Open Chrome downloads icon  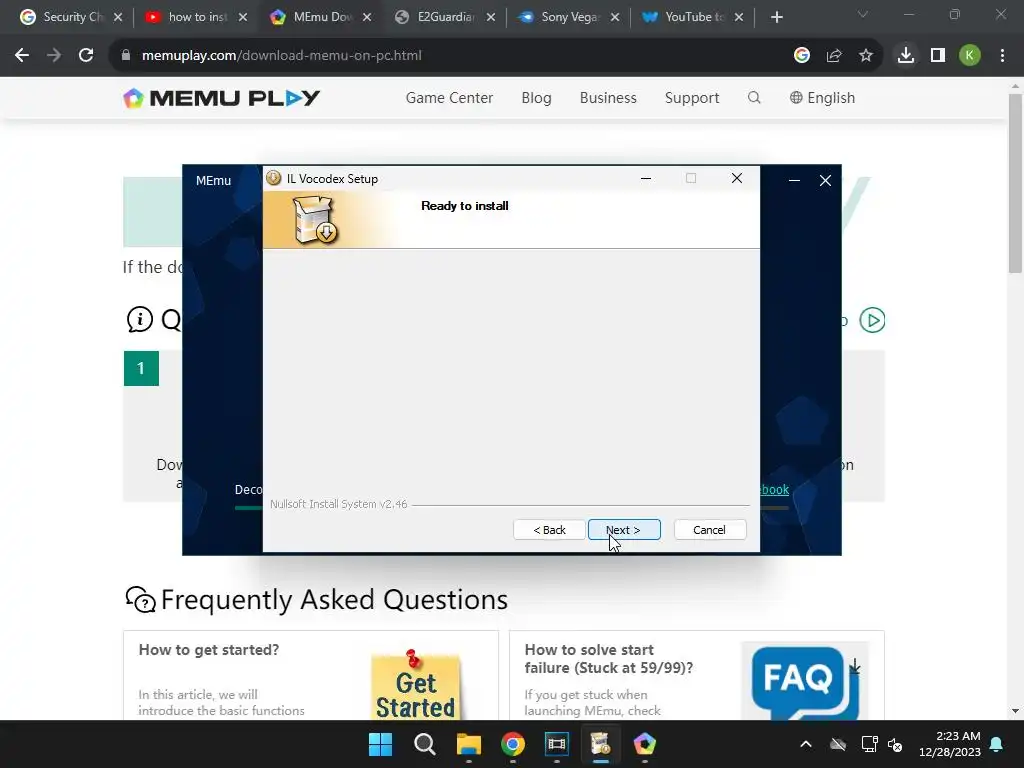906,56
